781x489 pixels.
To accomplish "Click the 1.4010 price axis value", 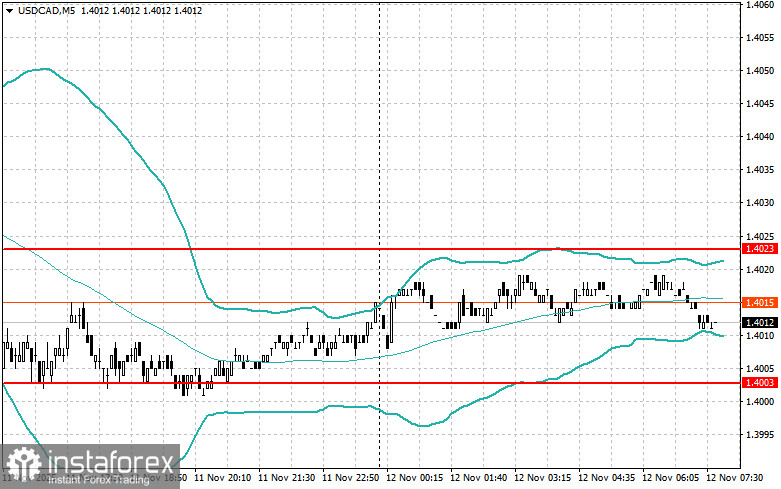I will [x=760, y=336].
